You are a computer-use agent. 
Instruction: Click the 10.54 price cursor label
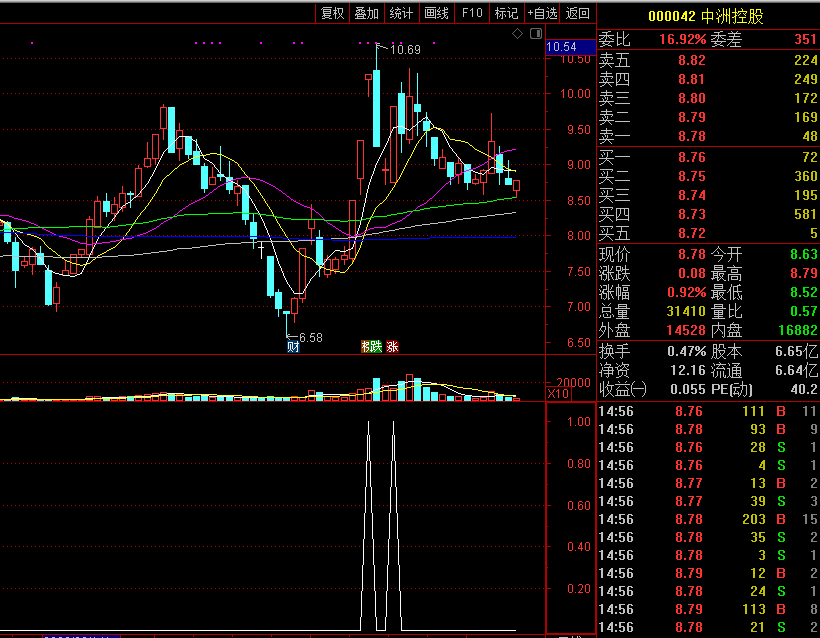coord(570,47)
